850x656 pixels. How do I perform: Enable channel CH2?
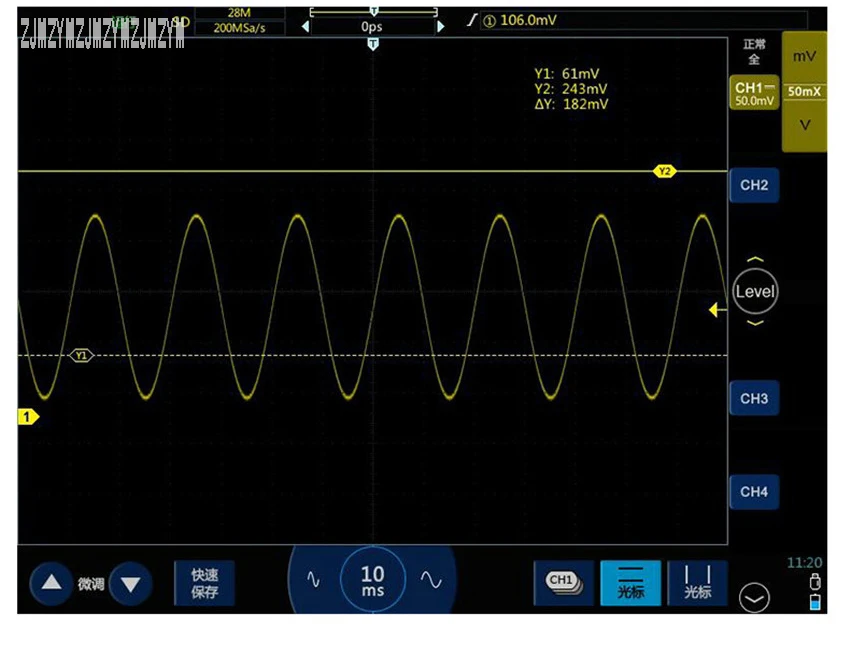[754, 185]
